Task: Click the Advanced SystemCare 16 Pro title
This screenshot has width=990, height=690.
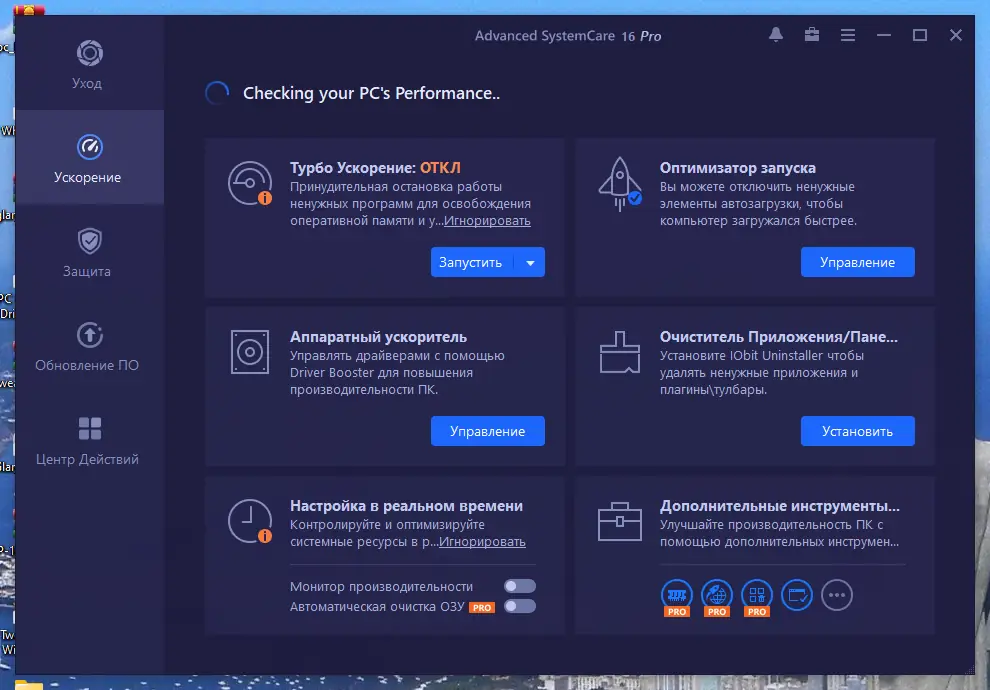Action: click(x=568, y=36)
